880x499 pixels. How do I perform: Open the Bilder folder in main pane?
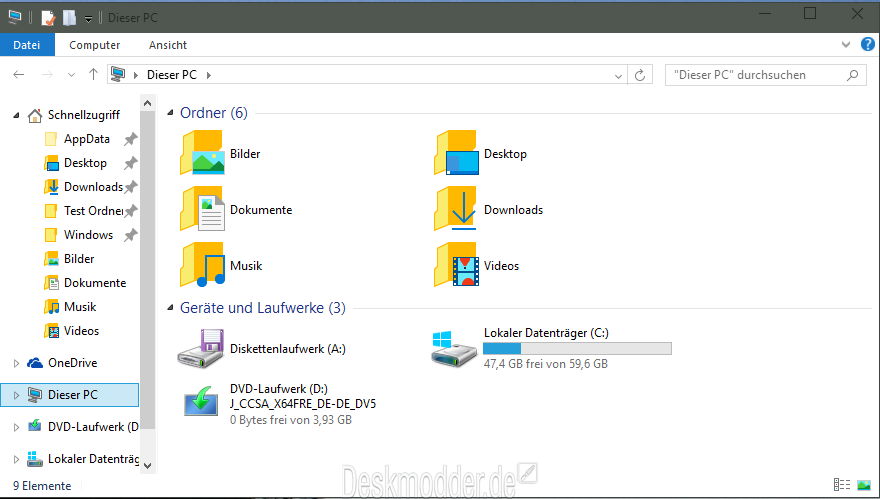pyautogui.click(x=221, y=153)
